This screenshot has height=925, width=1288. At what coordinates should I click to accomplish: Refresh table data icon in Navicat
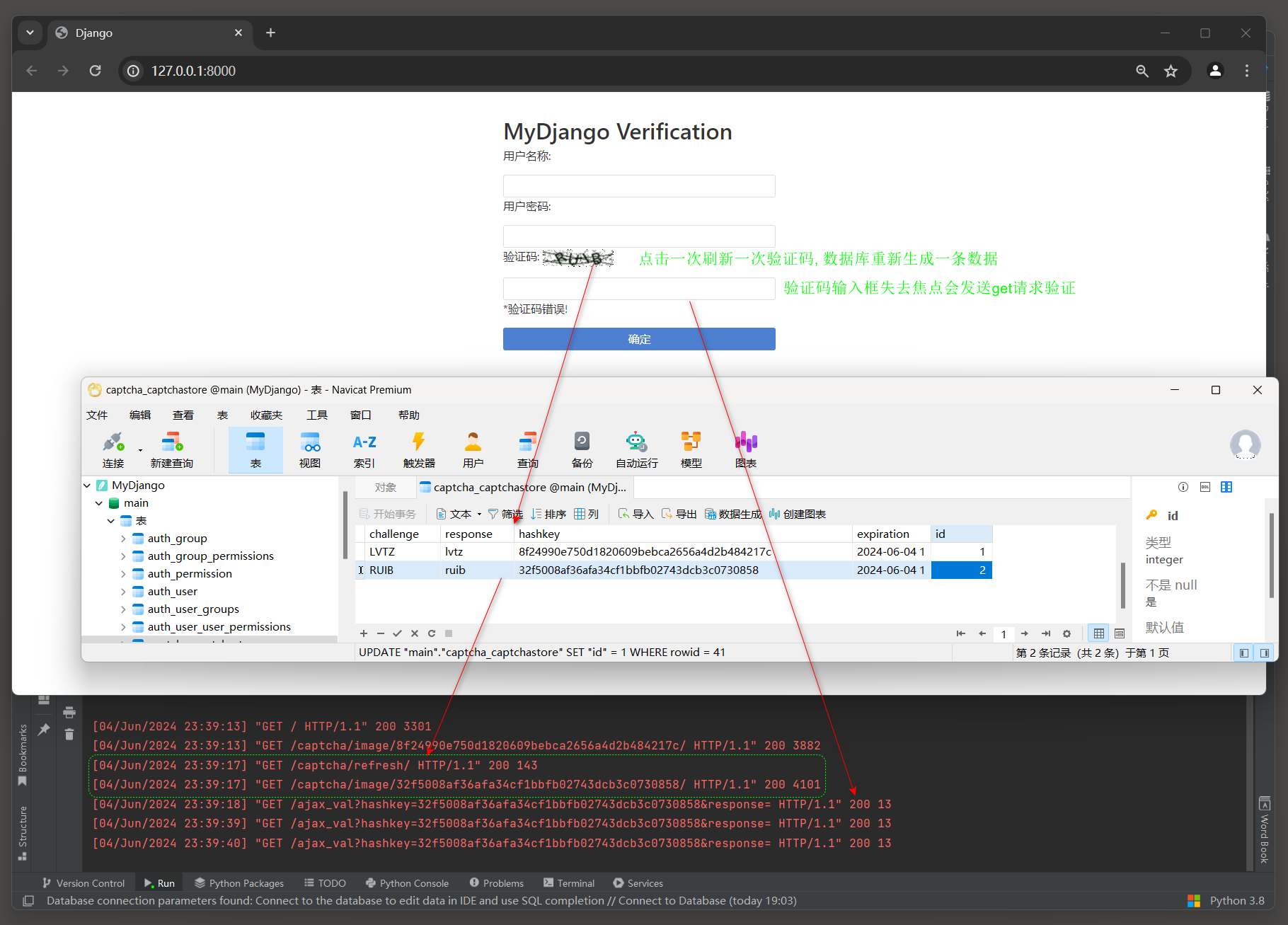[432, 633]
